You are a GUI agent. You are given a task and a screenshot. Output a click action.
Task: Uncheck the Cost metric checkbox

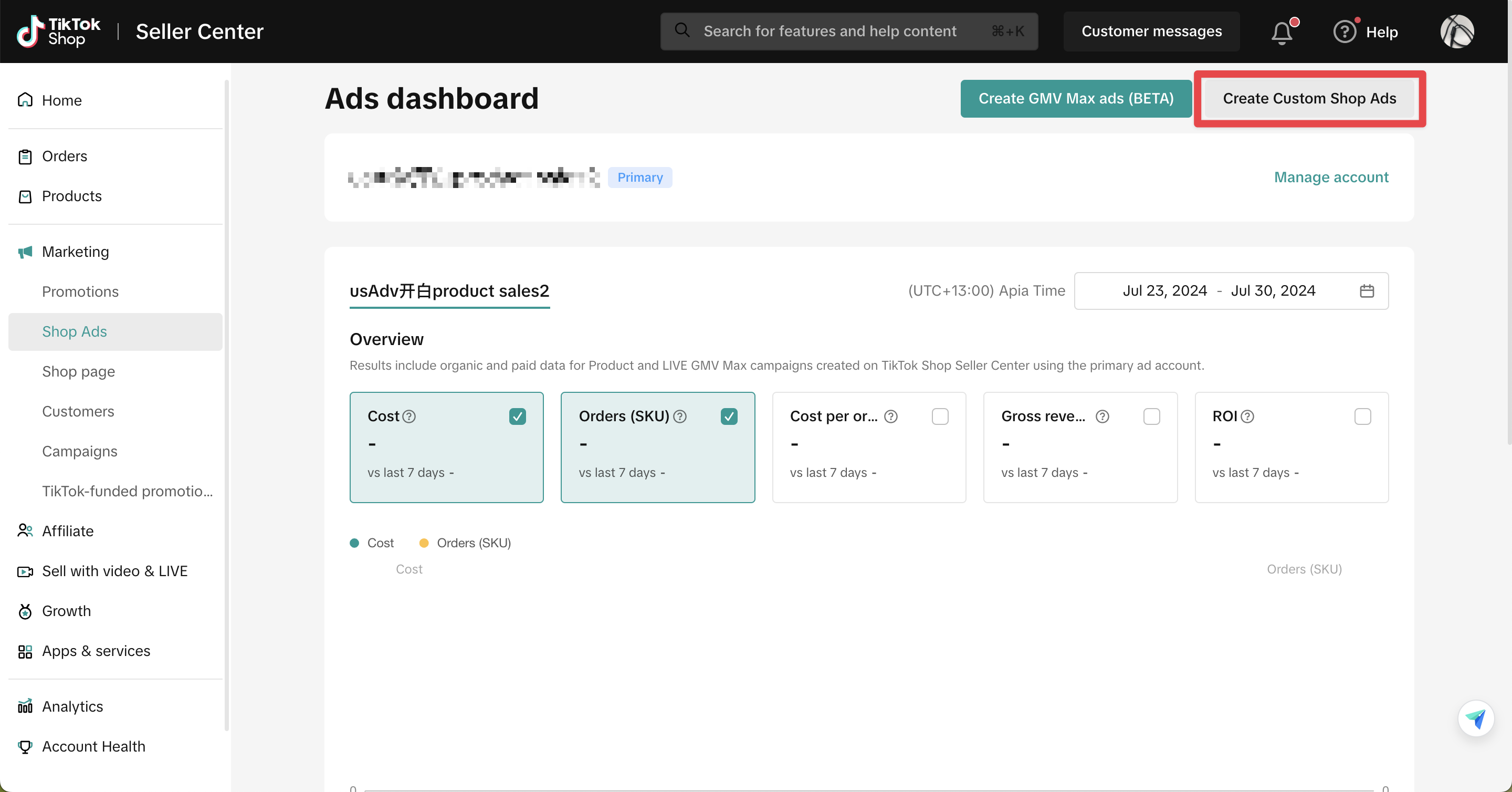coord(517,416)
